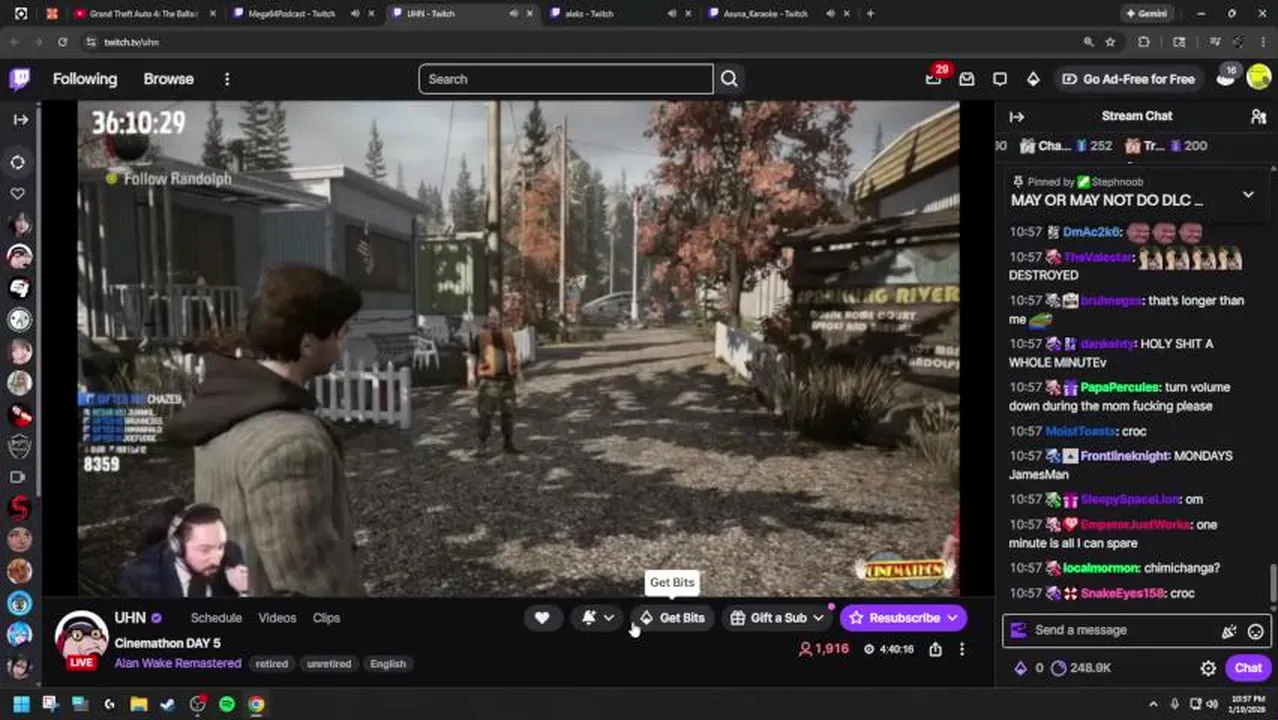
Task: Open the three-dot more menu beside Browse
Action: [227, 79]
